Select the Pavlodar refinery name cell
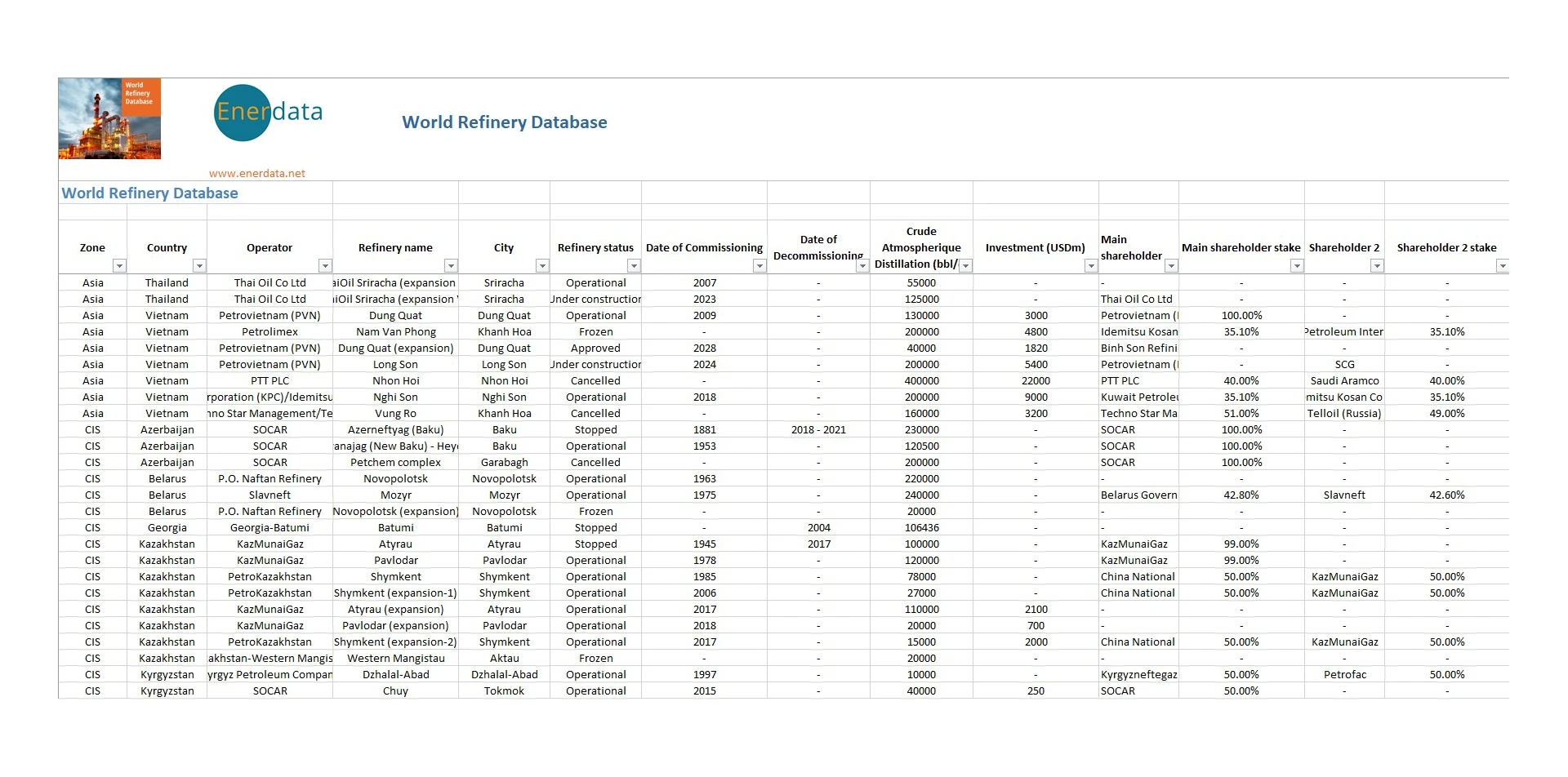The image size is (1568, 777). click(x=395, y=560)
